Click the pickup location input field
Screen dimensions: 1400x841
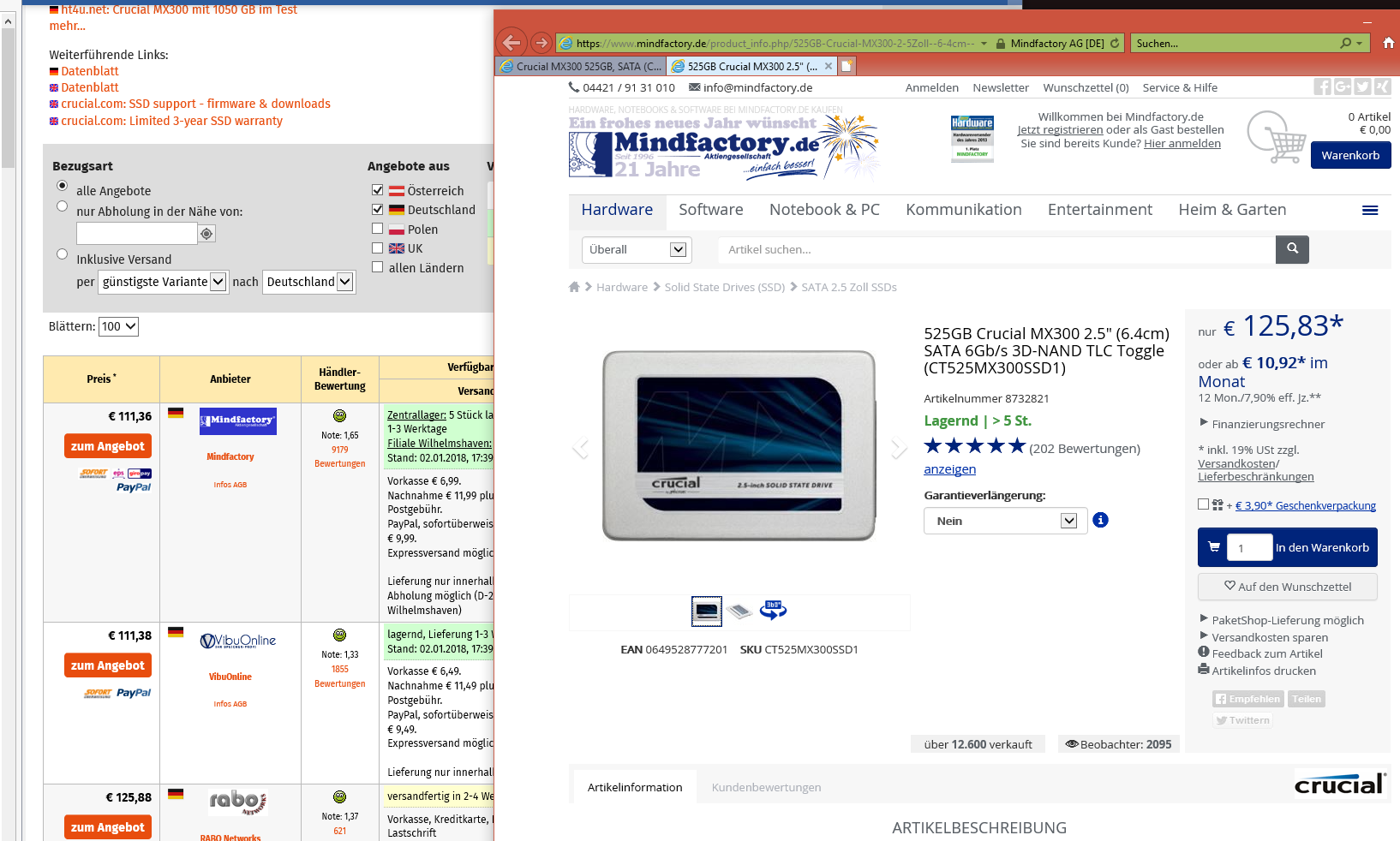click(137, 234)
